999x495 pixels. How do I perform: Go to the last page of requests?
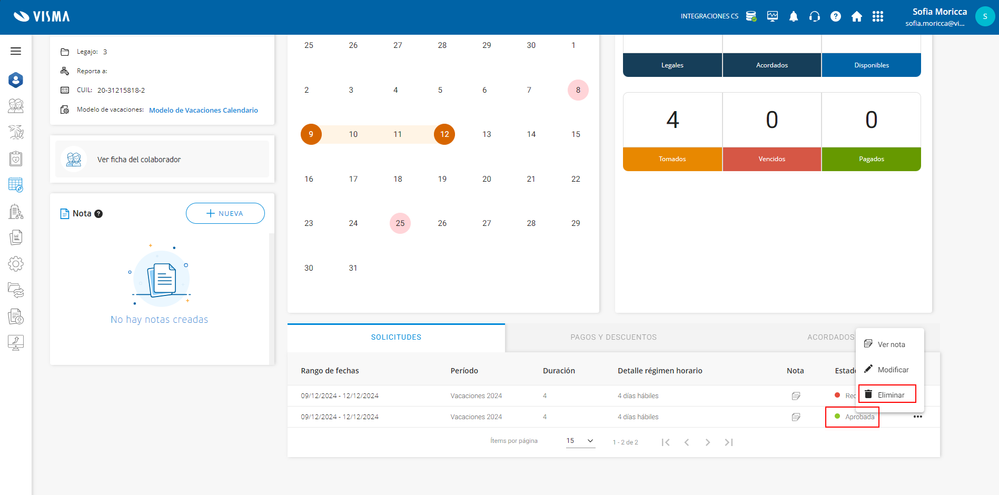729,442
